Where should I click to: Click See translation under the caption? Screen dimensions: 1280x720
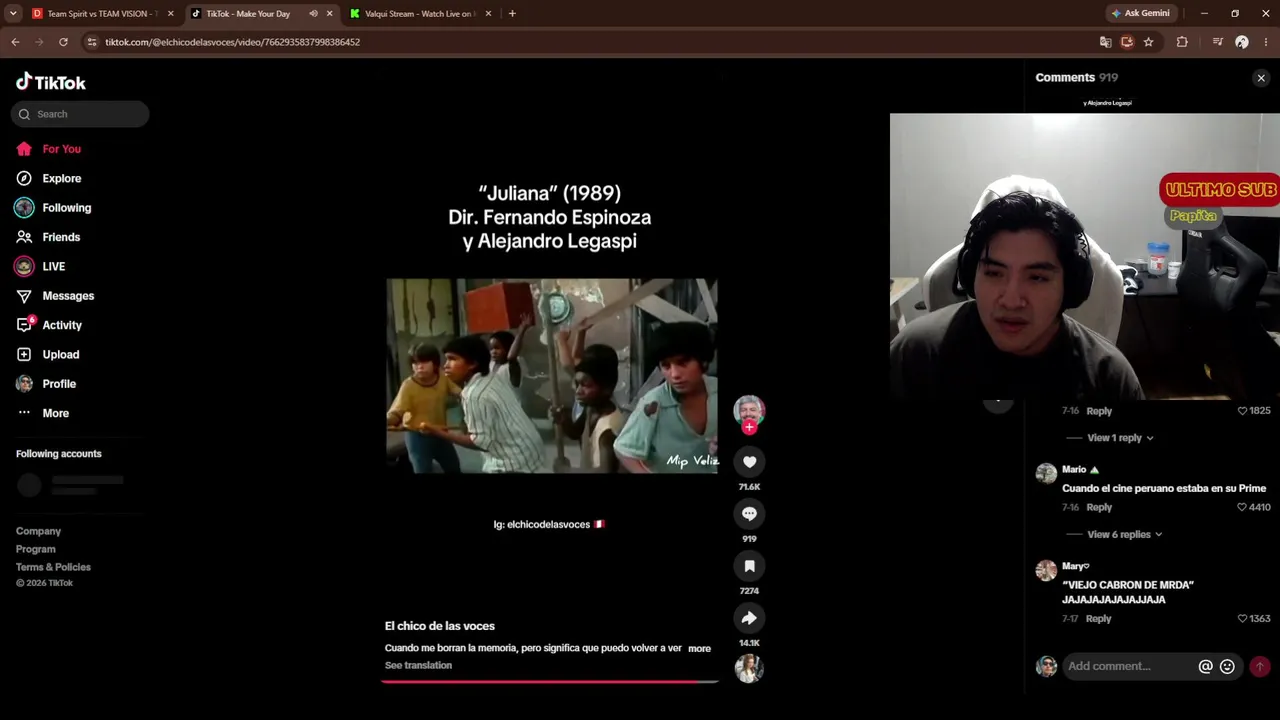tap(418, 666)
